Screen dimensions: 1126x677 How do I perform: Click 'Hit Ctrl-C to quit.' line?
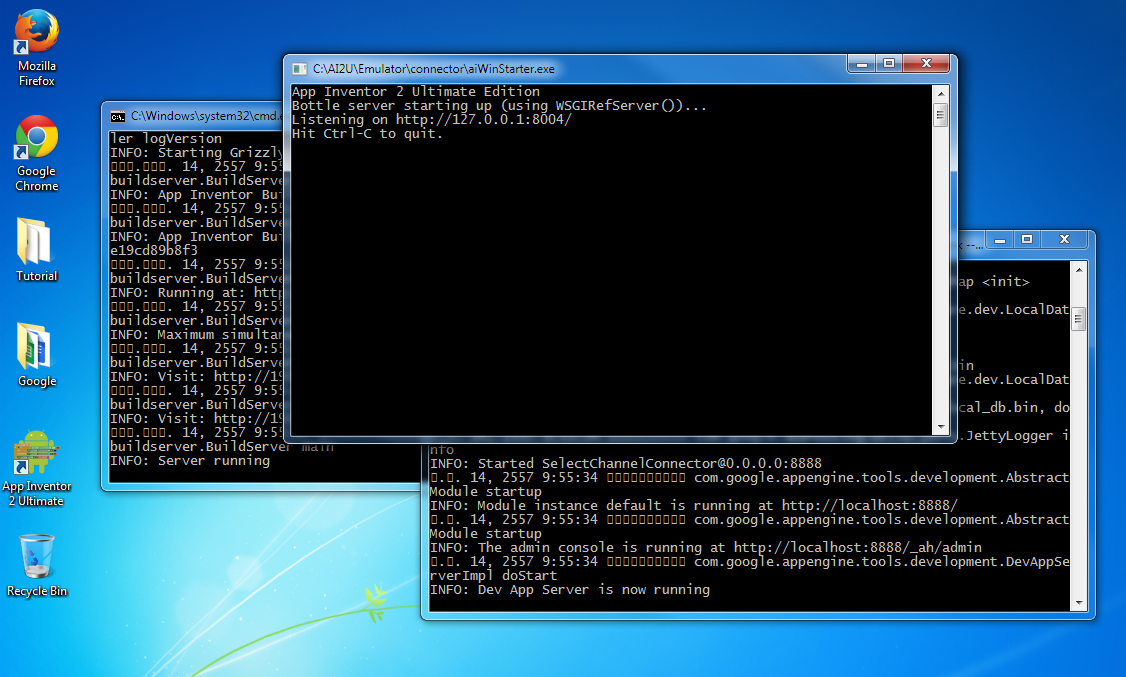(367, 134)
